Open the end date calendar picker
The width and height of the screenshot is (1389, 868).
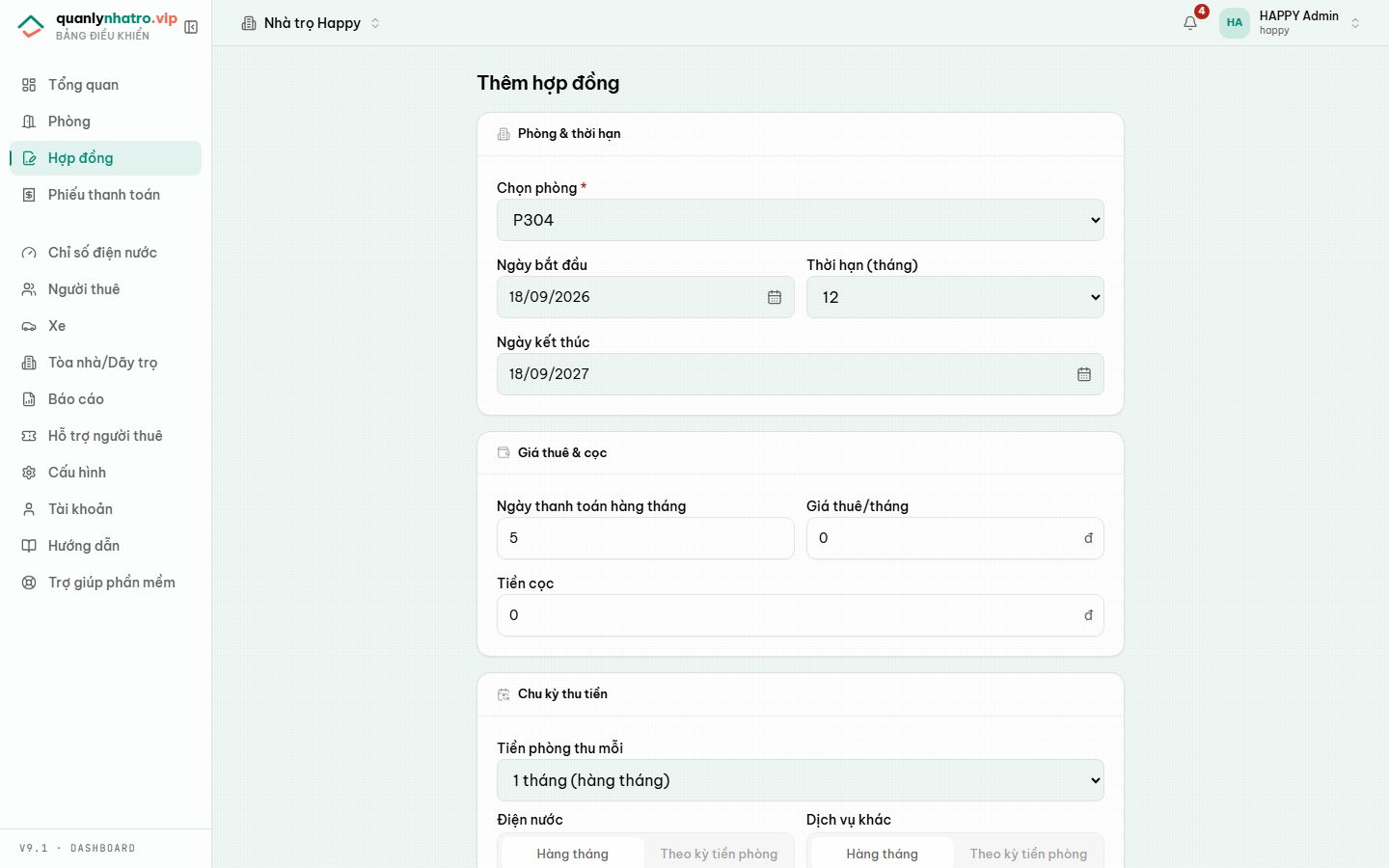click(x=1084, y=374)
